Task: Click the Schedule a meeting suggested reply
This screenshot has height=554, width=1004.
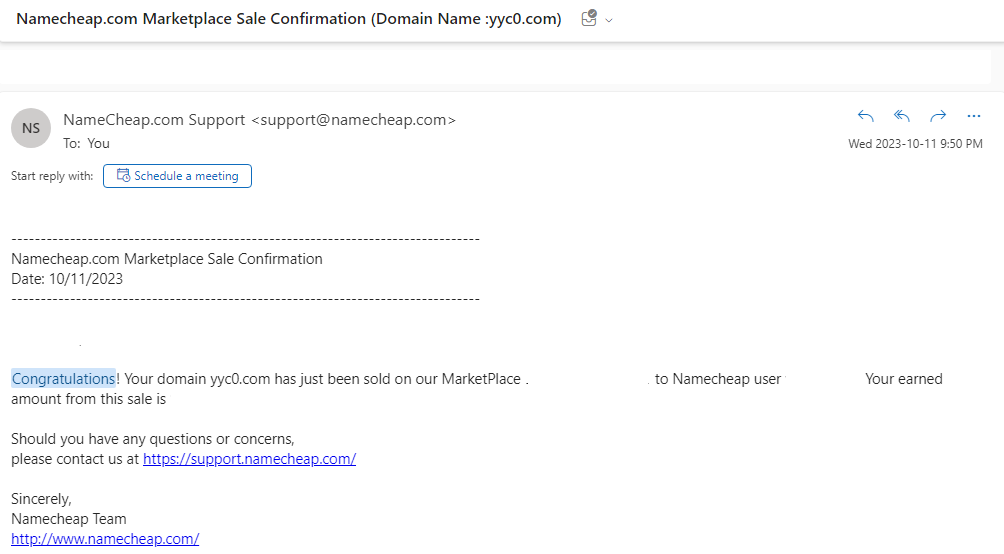Action: [177, 176]
